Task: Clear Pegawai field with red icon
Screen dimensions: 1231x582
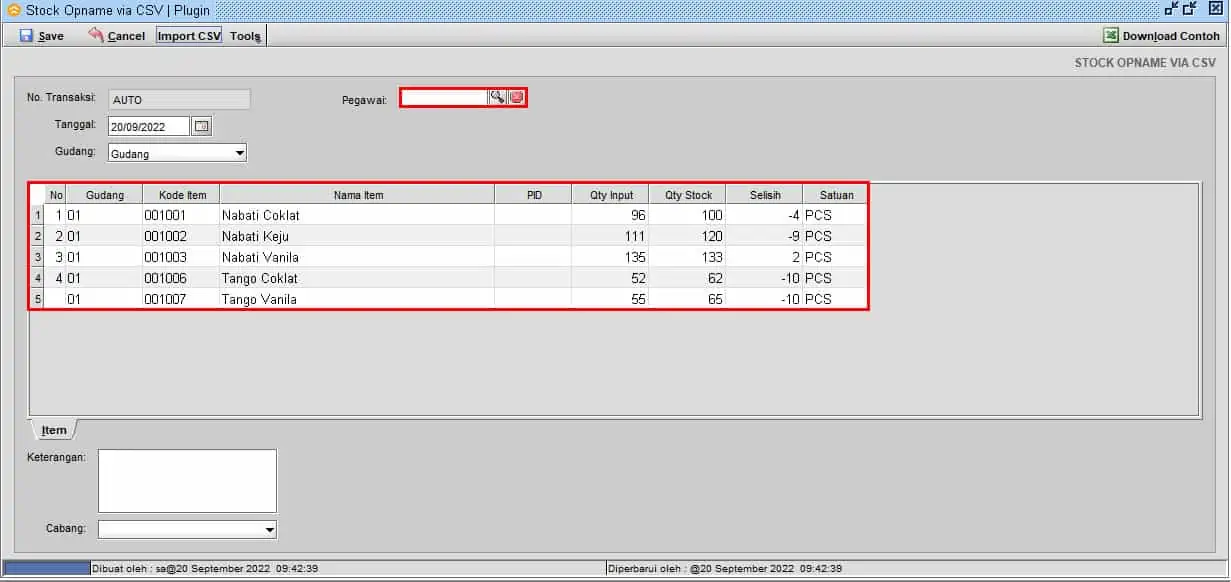Action: click(x=516, y=97)
